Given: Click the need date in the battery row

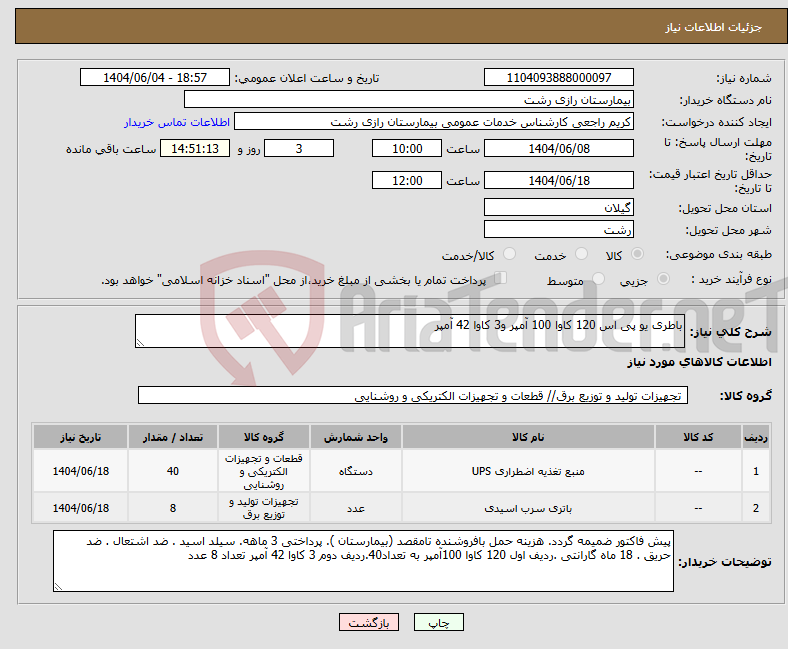Looking at the screenshot, I should [80, 508].
